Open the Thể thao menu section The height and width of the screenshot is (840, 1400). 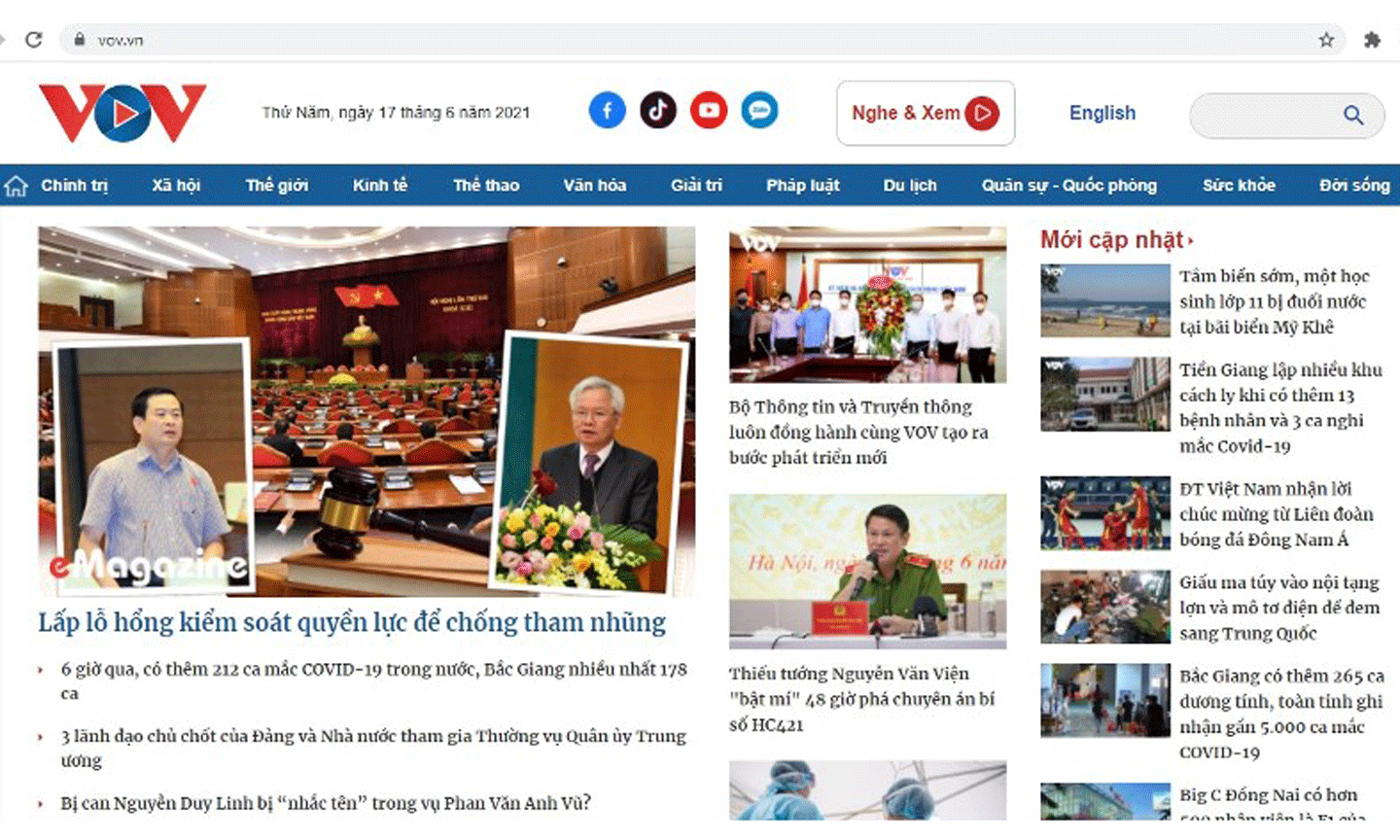[486, 185]
